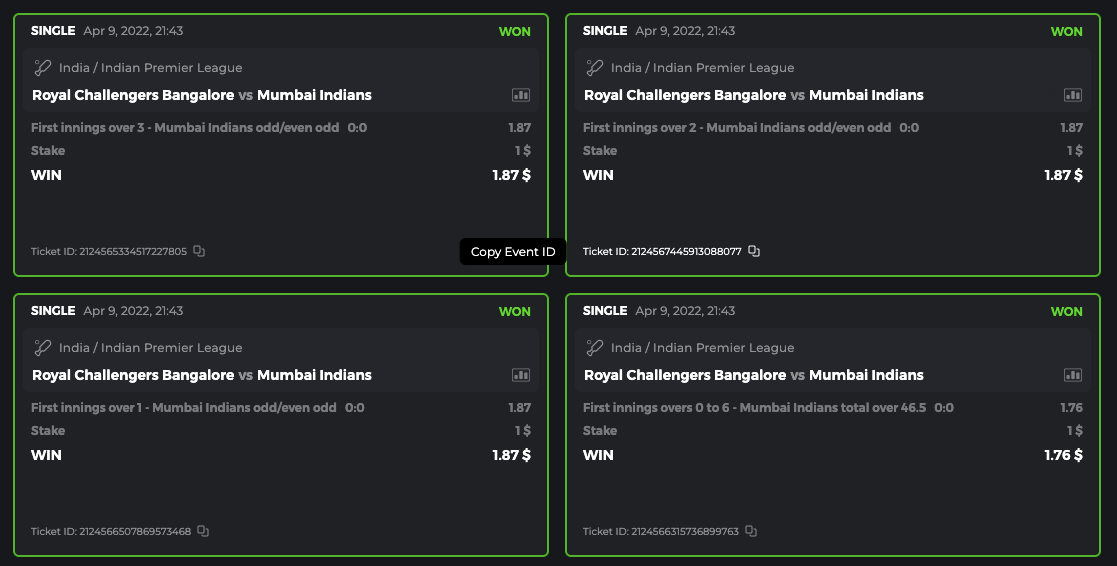
Task: Copy ticket ID ending in 9763
Action: (751, 531)
